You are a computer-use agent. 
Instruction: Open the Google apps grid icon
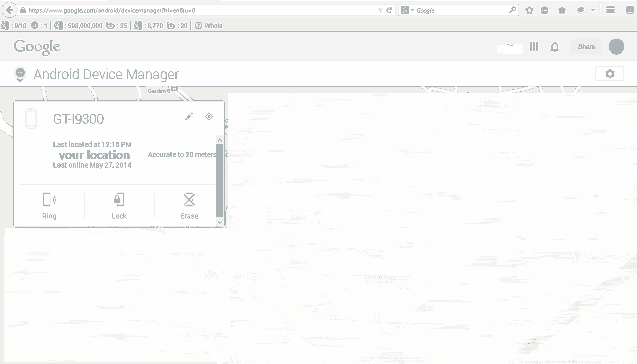(x=534, y=47)
